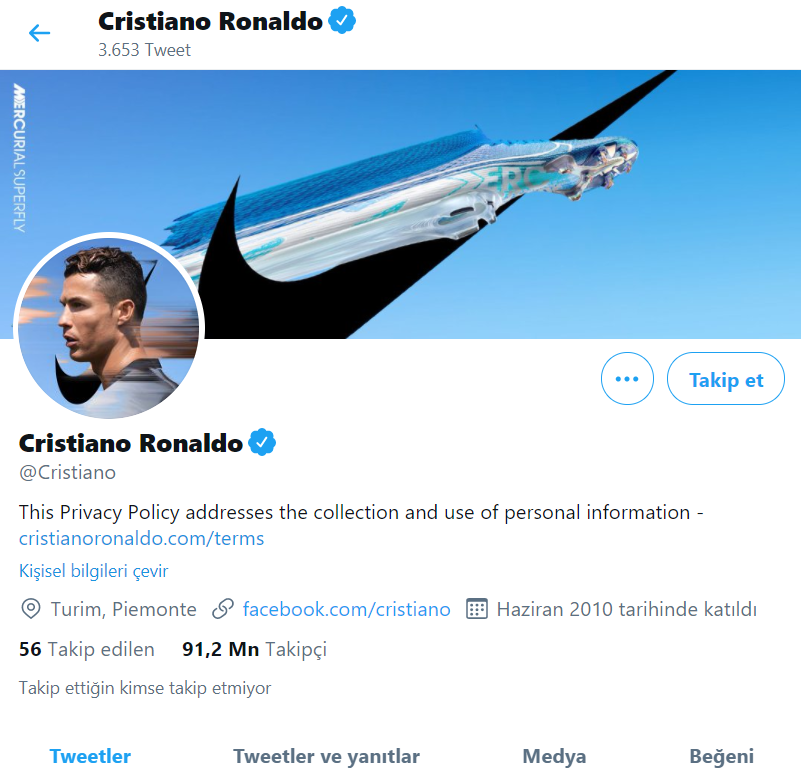
Task: Visit the facebook.com/cristiano profile link
Action: (346, 608)
